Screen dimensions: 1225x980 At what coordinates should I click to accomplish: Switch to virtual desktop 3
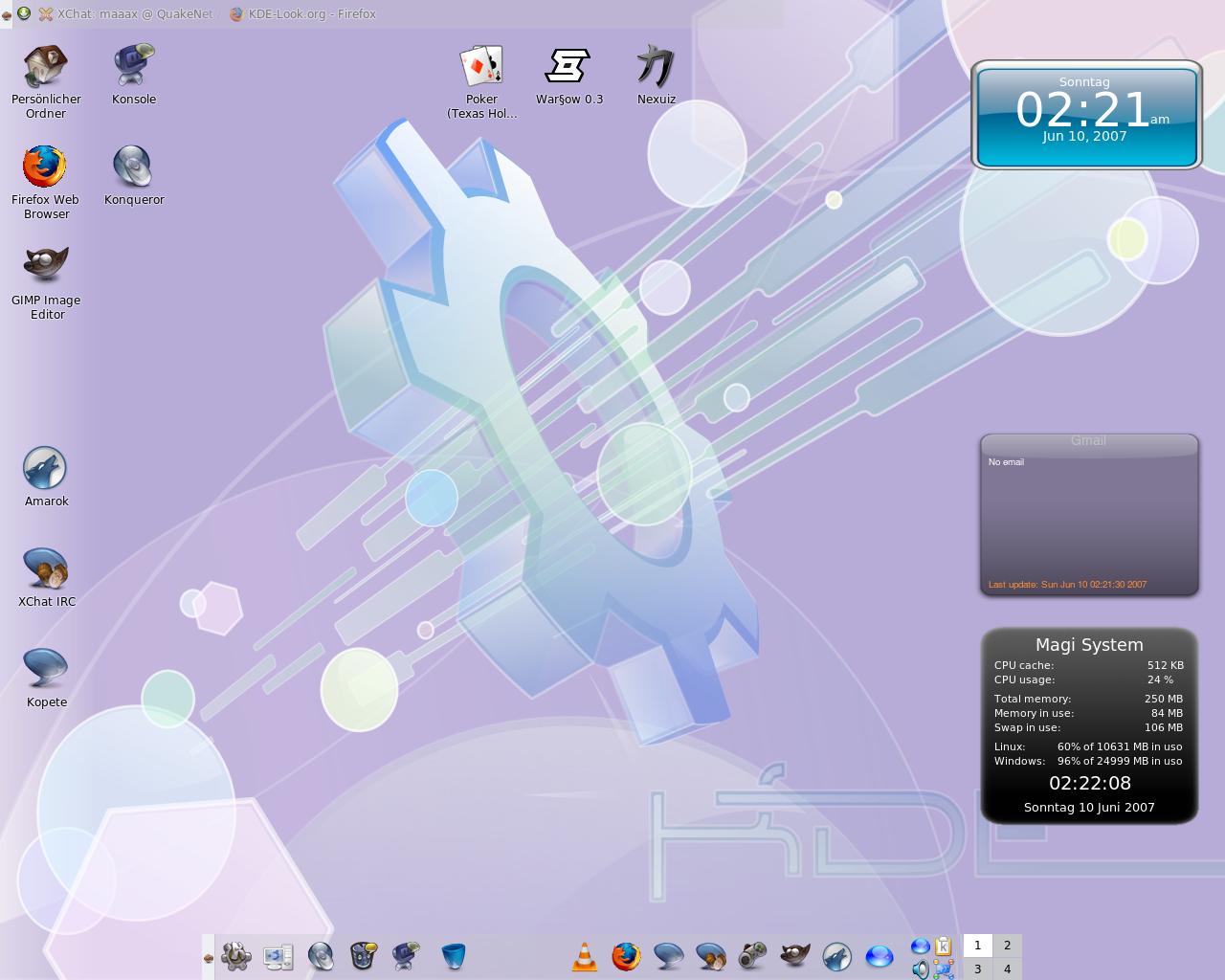977,969
